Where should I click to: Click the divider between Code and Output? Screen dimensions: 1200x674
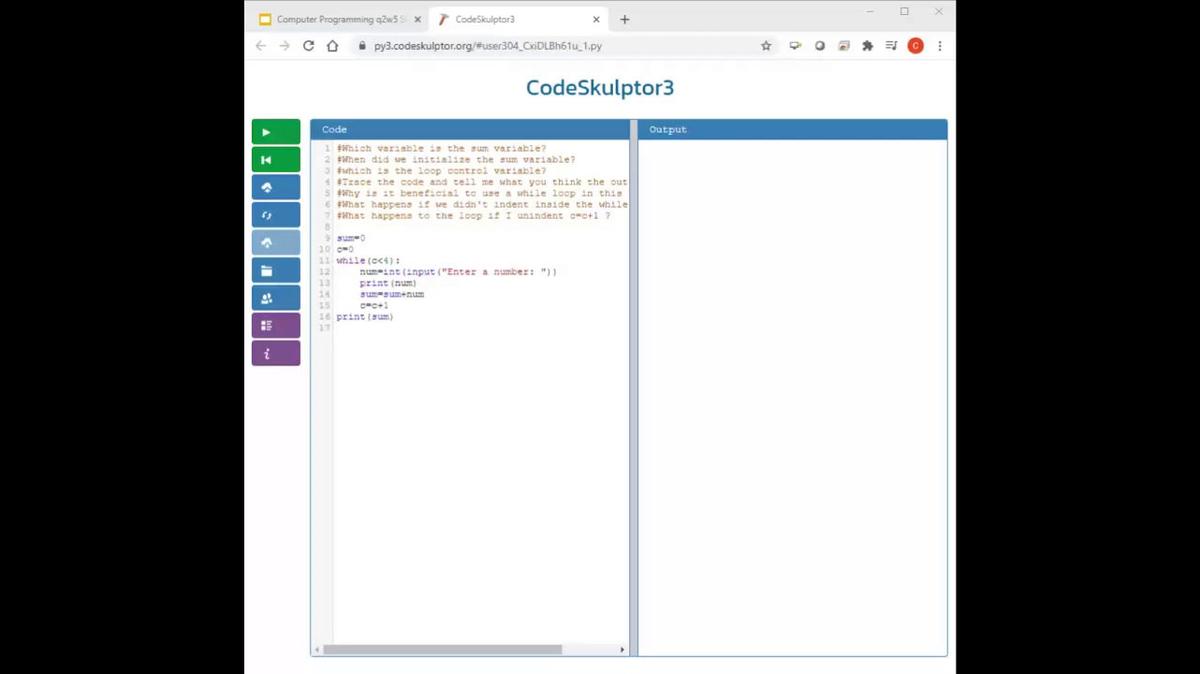point(634,390)
